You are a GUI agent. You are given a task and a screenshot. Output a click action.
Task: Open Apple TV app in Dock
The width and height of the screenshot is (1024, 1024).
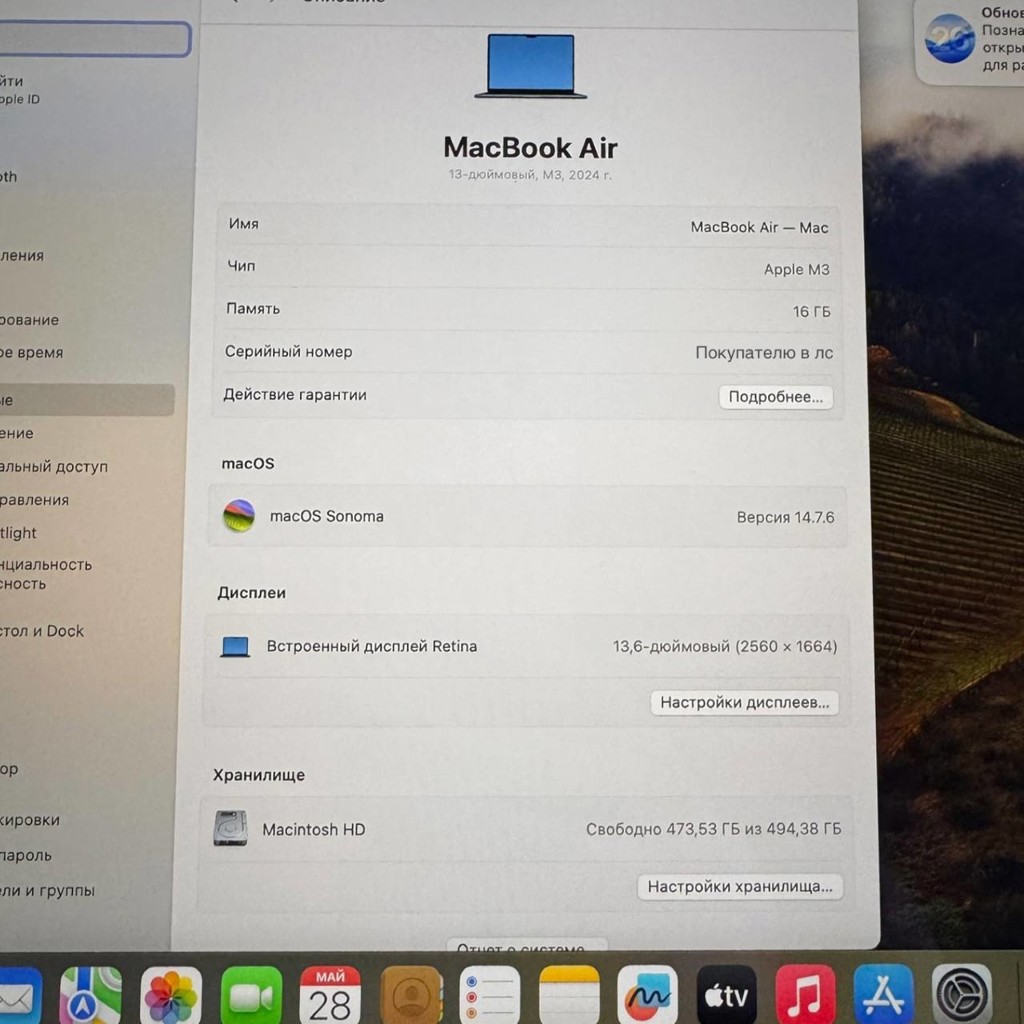(726, 994)
